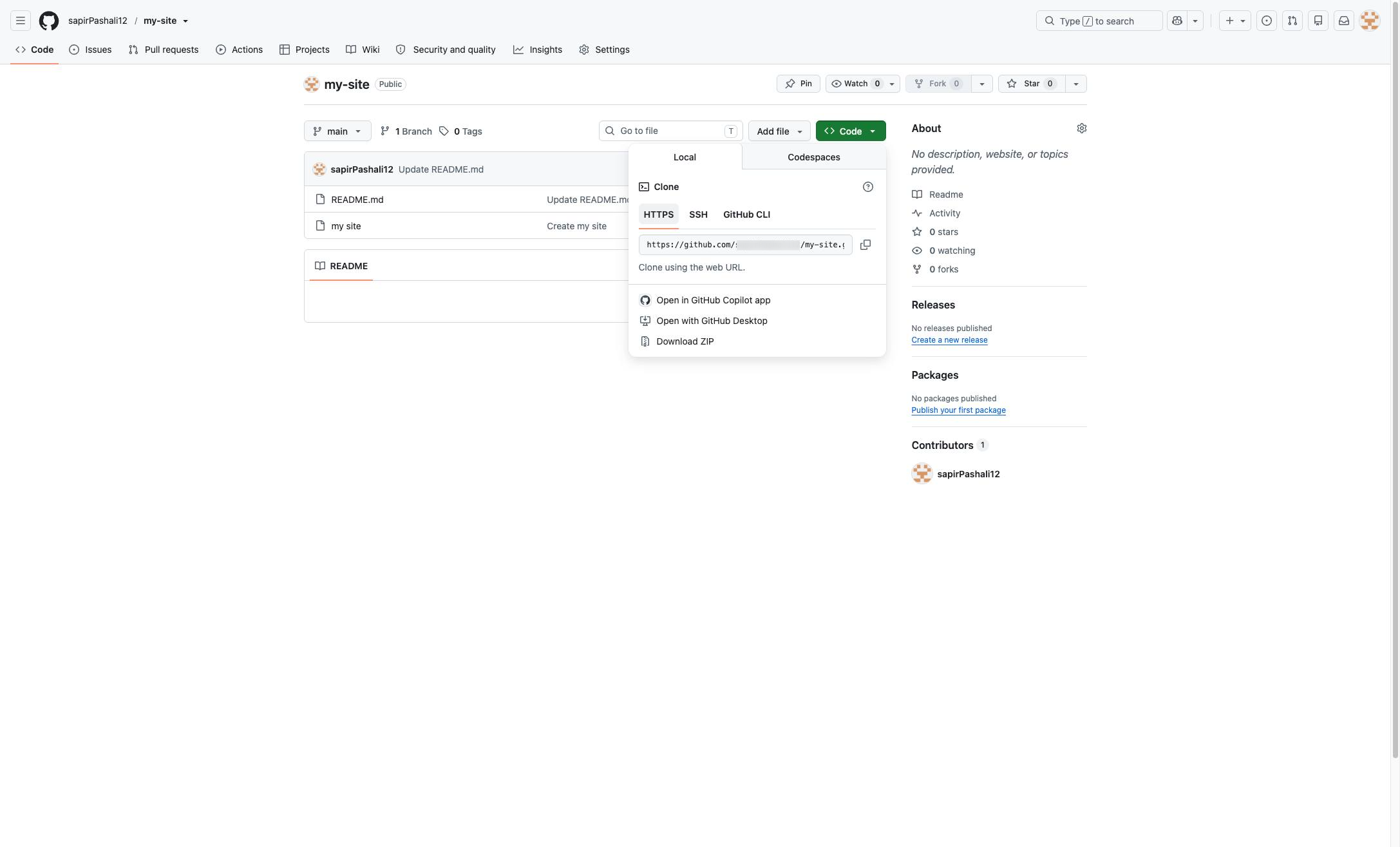View the 0 Tags link
Screen dimensions: 1400x847
pos(461,131)
